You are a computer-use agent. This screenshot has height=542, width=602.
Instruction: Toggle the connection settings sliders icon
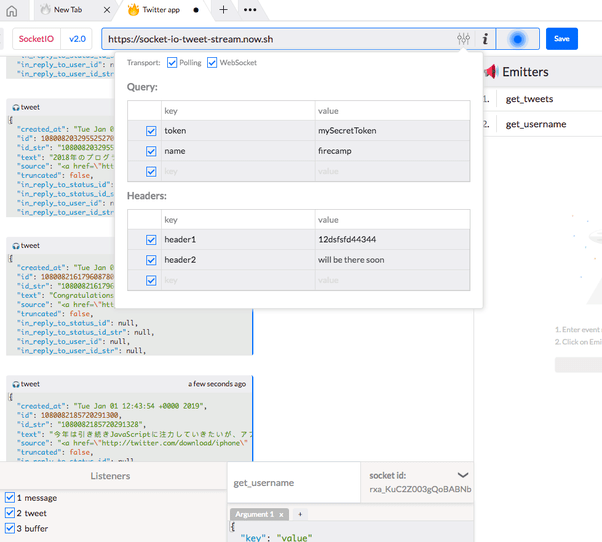(x=463, y=39)
